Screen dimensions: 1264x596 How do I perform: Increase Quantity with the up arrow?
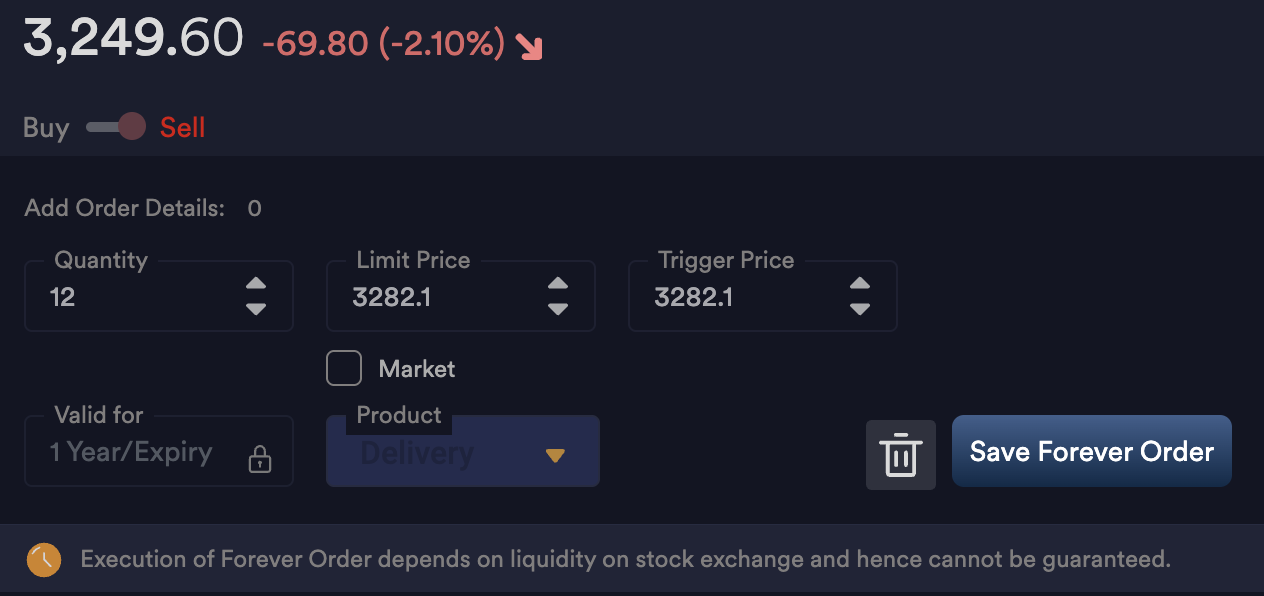256,284
